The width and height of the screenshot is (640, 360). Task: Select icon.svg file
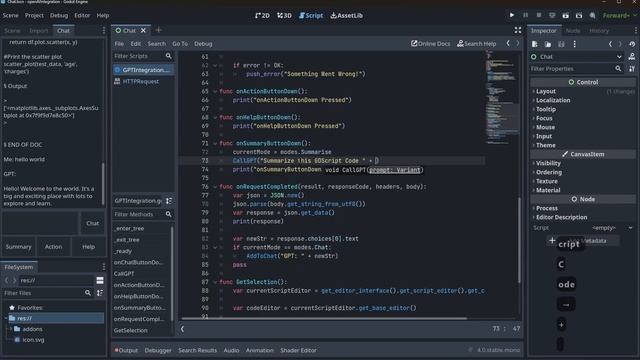coord(33,340)
